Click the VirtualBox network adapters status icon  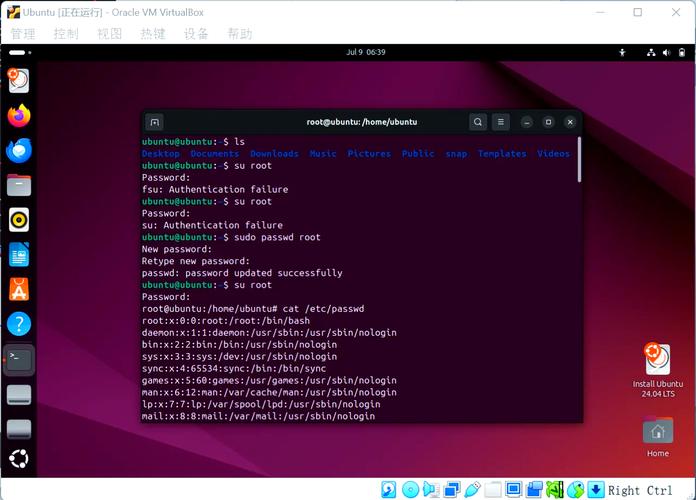451,490
